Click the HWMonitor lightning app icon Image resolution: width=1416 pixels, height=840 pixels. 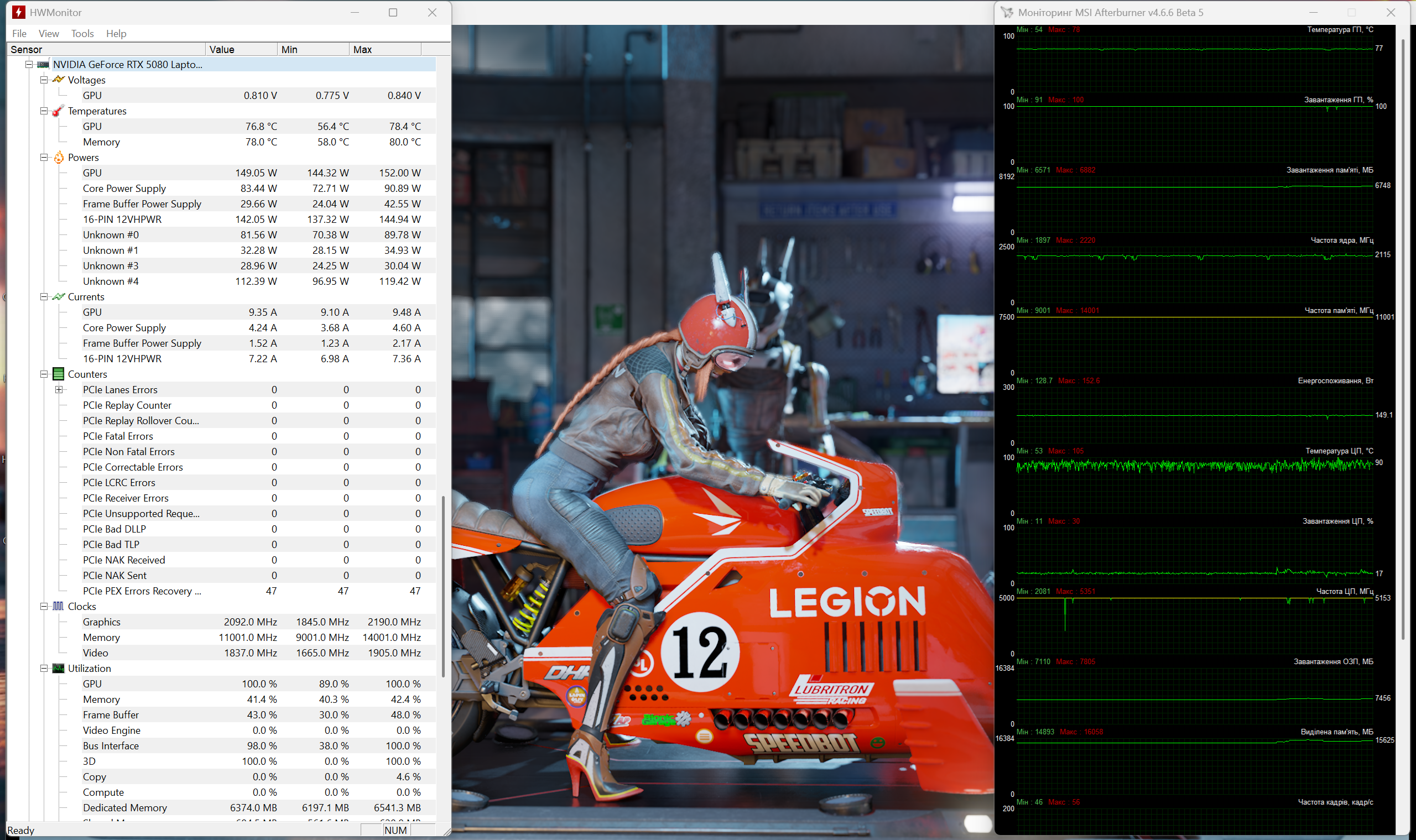tap(18, 12)
